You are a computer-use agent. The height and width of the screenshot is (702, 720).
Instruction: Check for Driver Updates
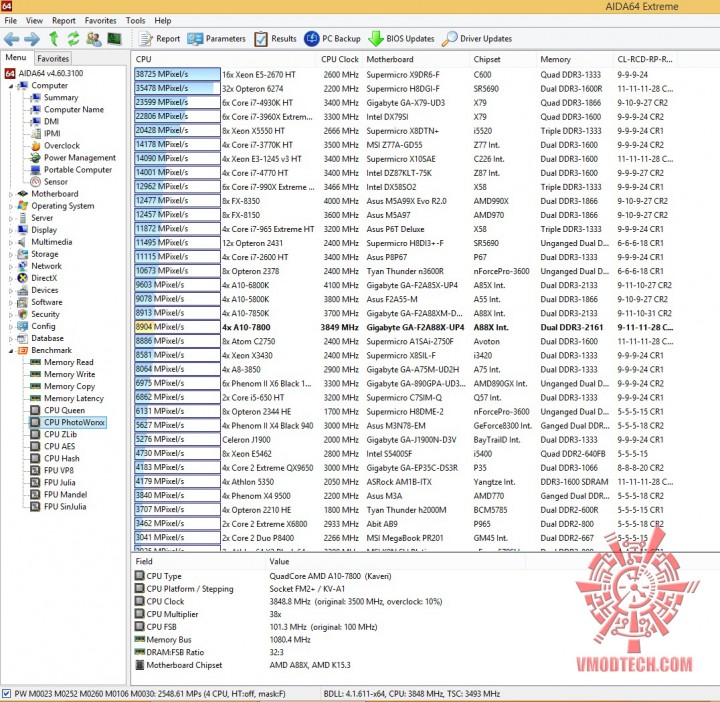[477, 39]
